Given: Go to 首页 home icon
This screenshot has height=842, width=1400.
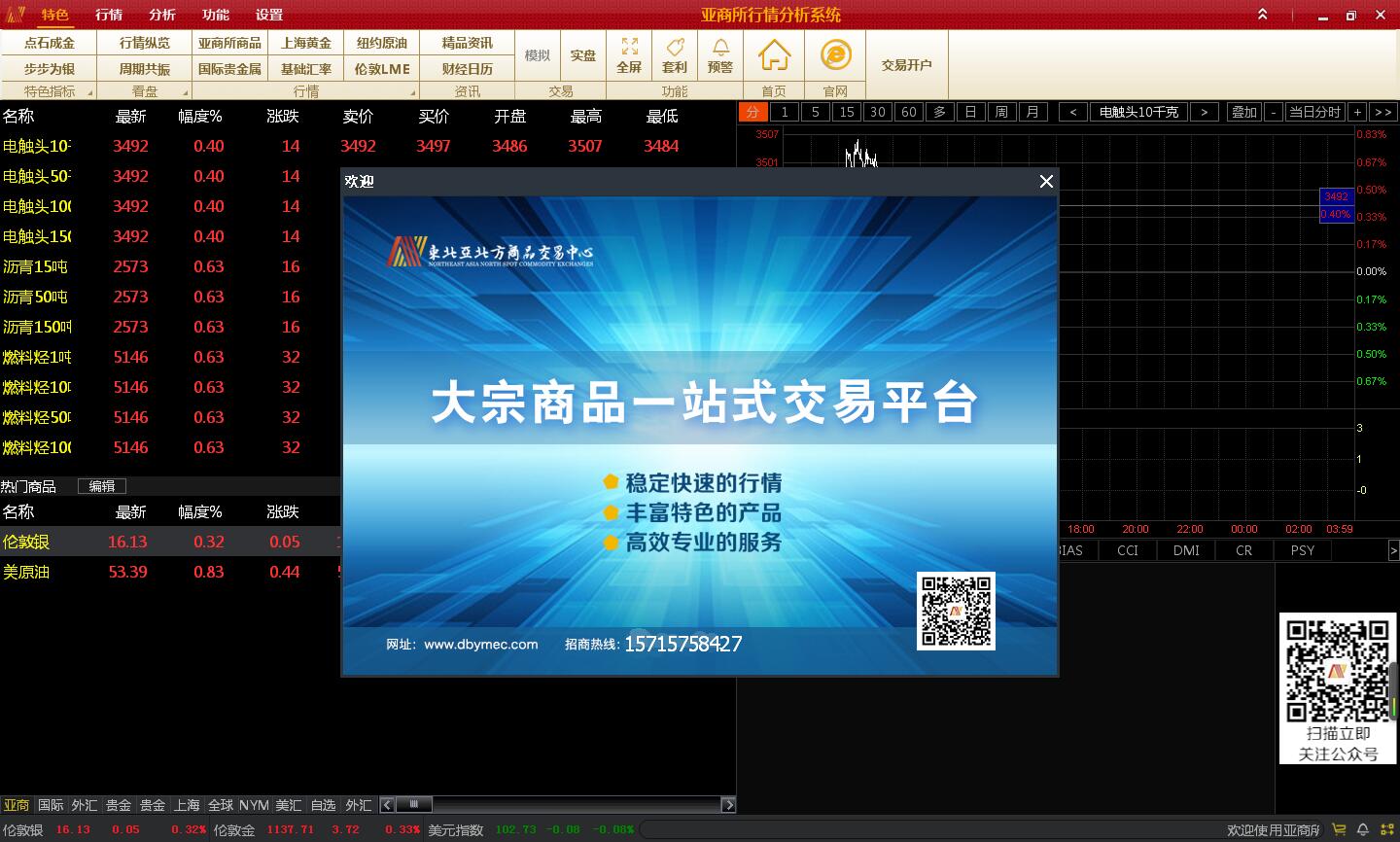Looking at the screenshot, I should [x=774, y=55].
